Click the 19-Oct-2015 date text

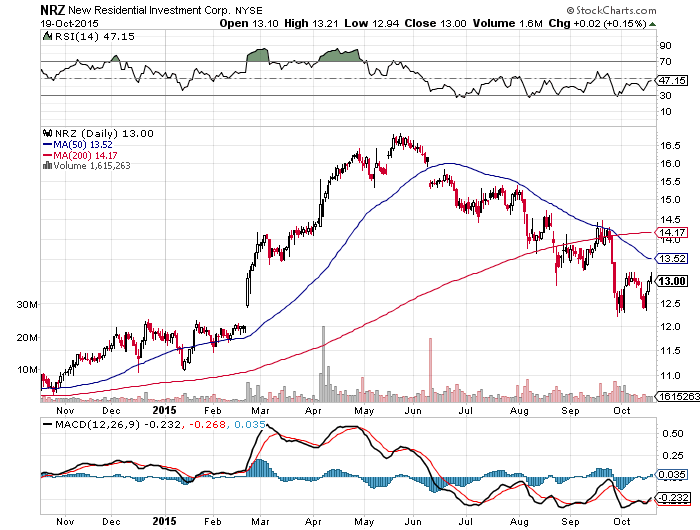point(69,24)
